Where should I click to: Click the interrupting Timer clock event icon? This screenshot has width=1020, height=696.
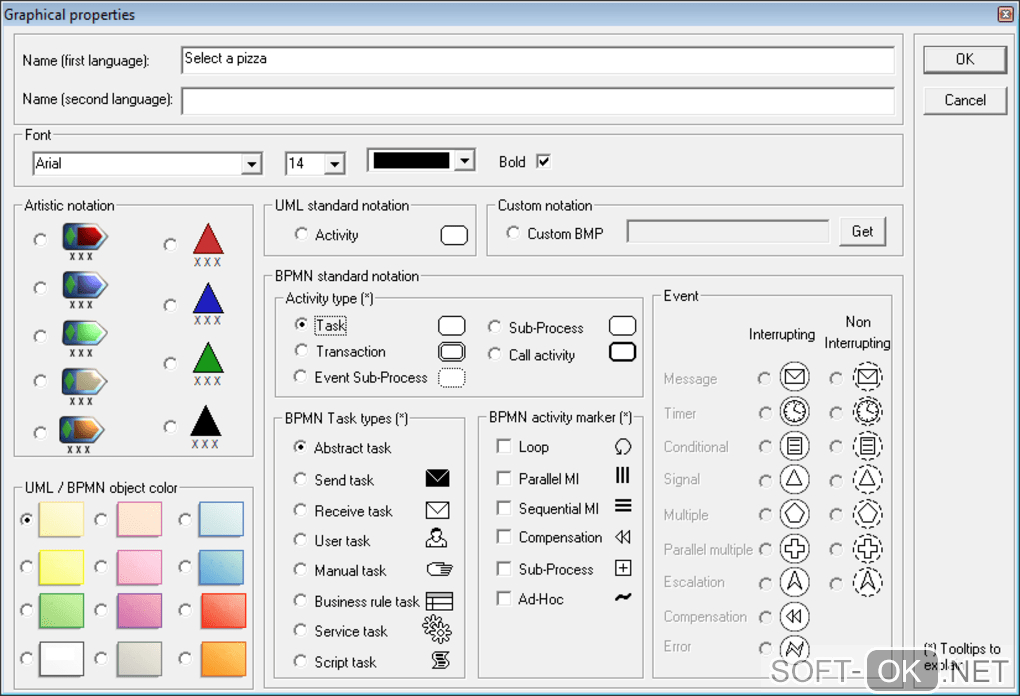(794, 411)
